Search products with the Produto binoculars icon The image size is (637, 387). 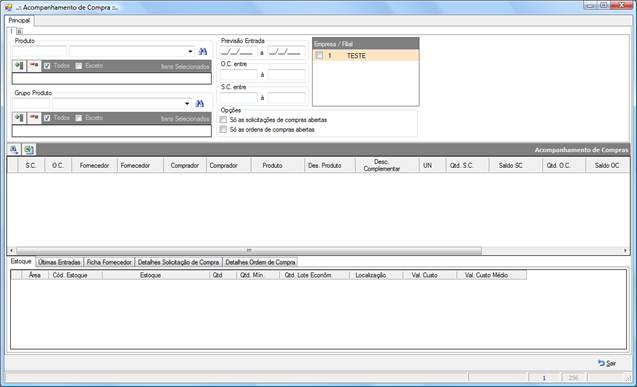[x=203, y=52]
